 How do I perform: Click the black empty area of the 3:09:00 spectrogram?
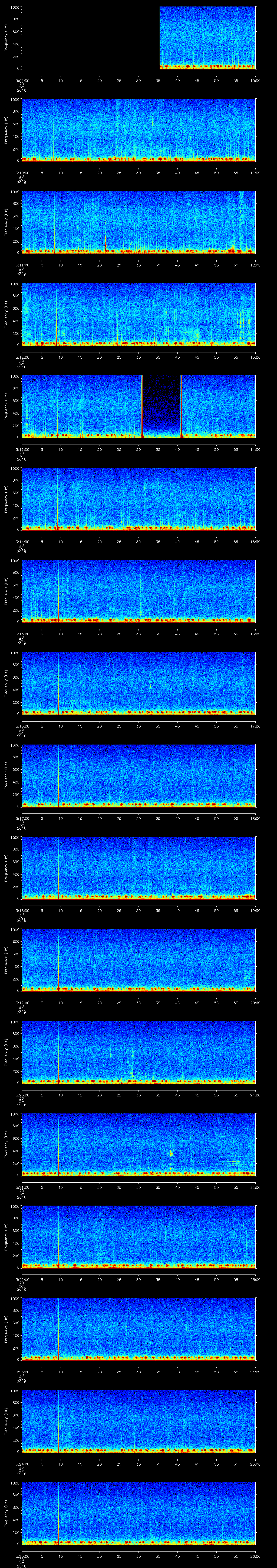(90, 38)
